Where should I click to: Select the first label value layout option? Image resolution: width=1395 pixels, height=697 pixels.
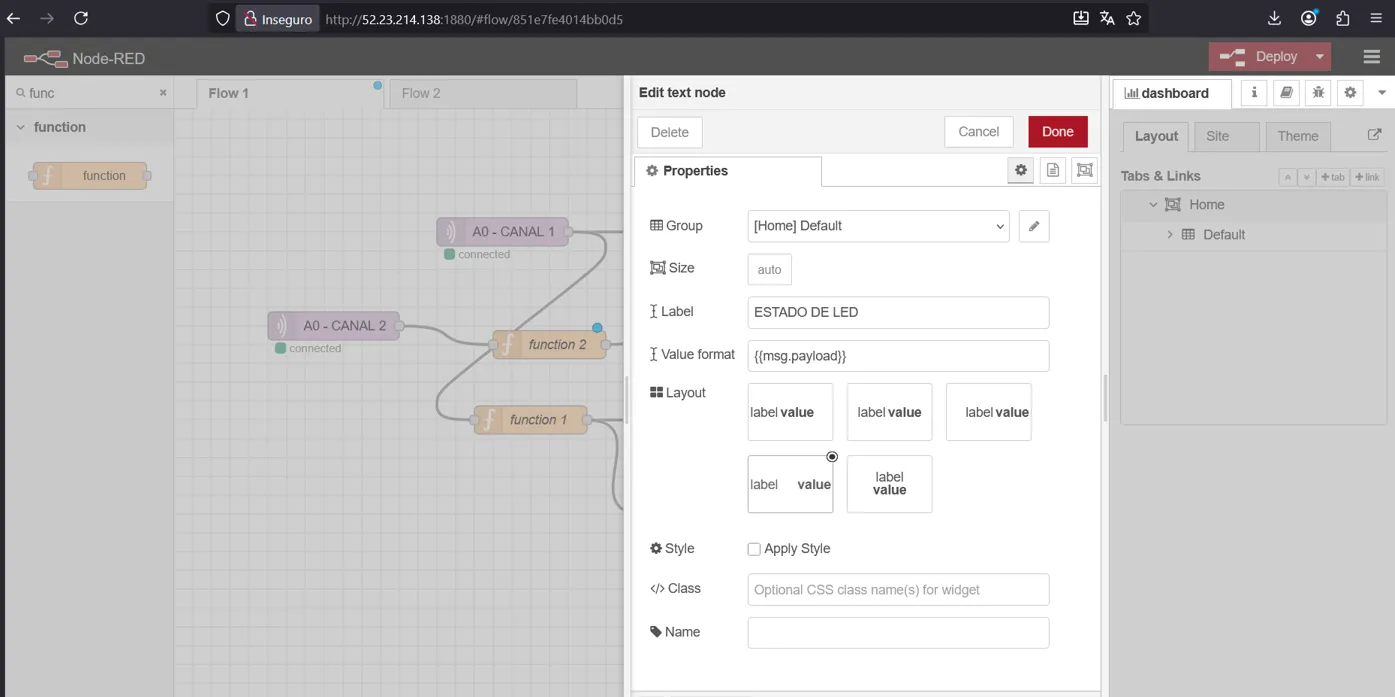pos(790,412)
